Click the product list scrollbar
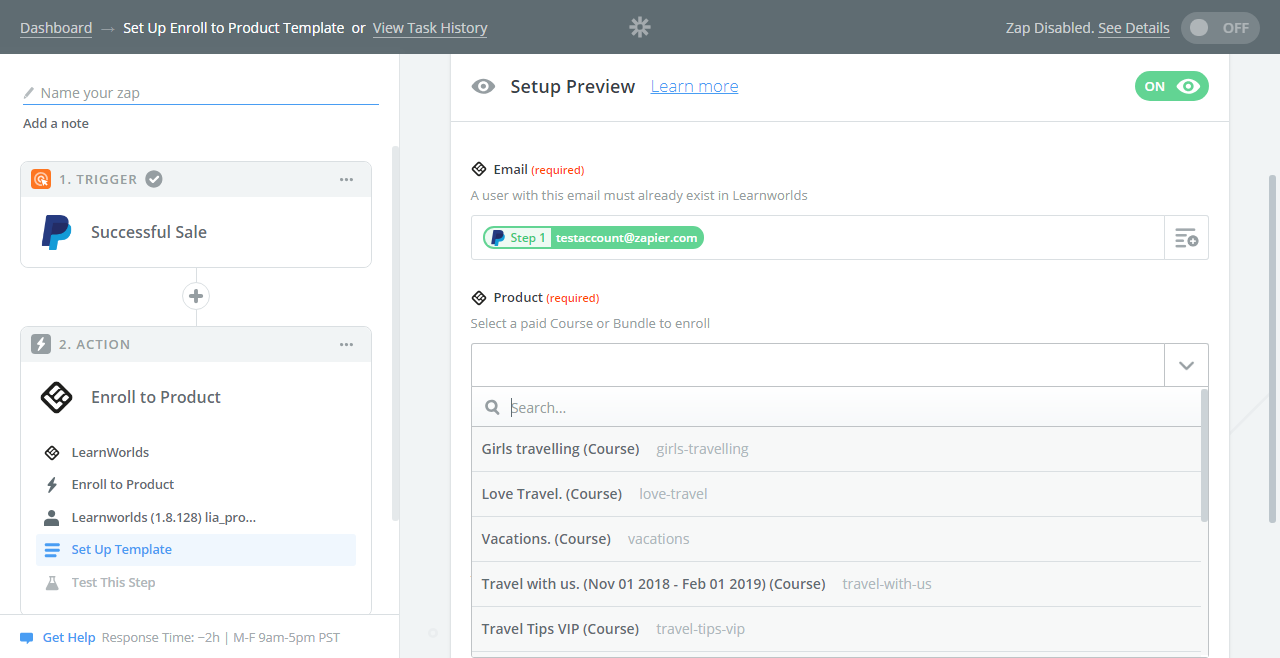 coord(1204,455)
